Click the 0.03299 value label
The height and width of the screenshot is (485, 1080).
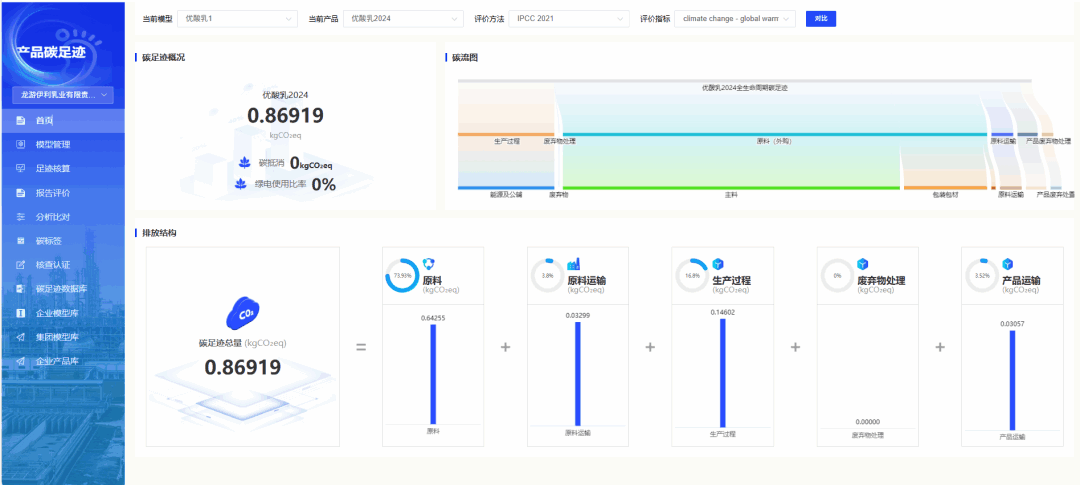pos(578,316)
